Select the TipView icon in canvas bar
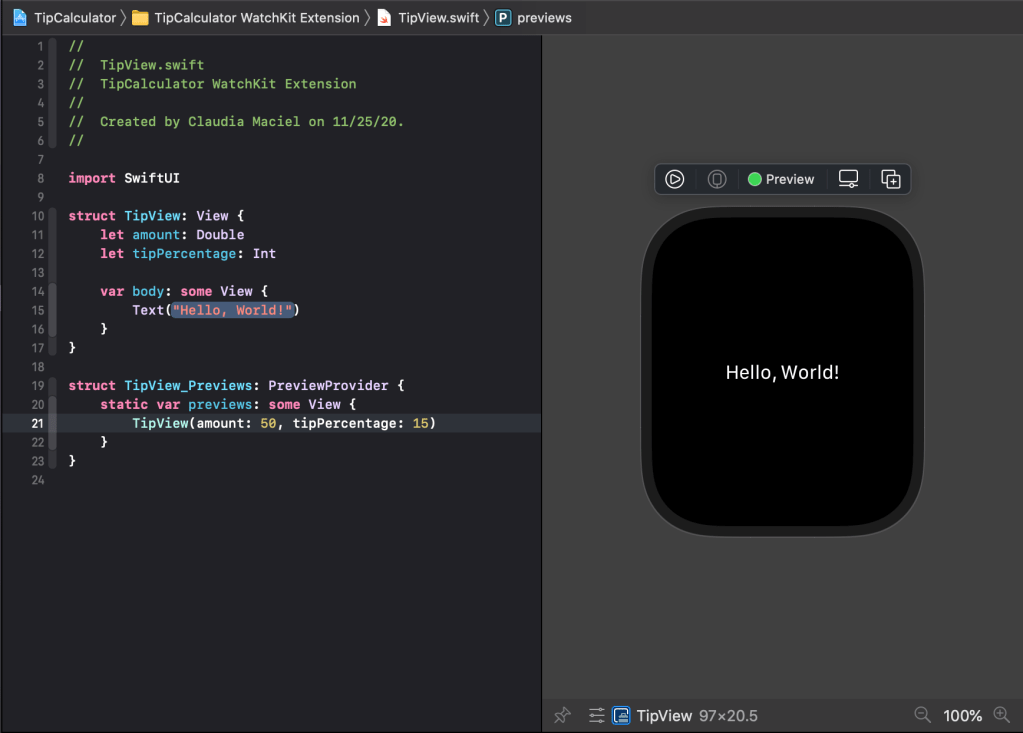The width and height of the screenshot is (1023, 733). coord(621,715)
